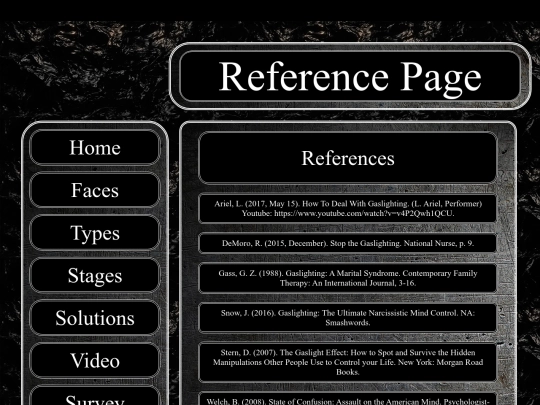Open the Home navigation button
The height and width of the screenshot is (405, 540).
(x=95, y=147)
